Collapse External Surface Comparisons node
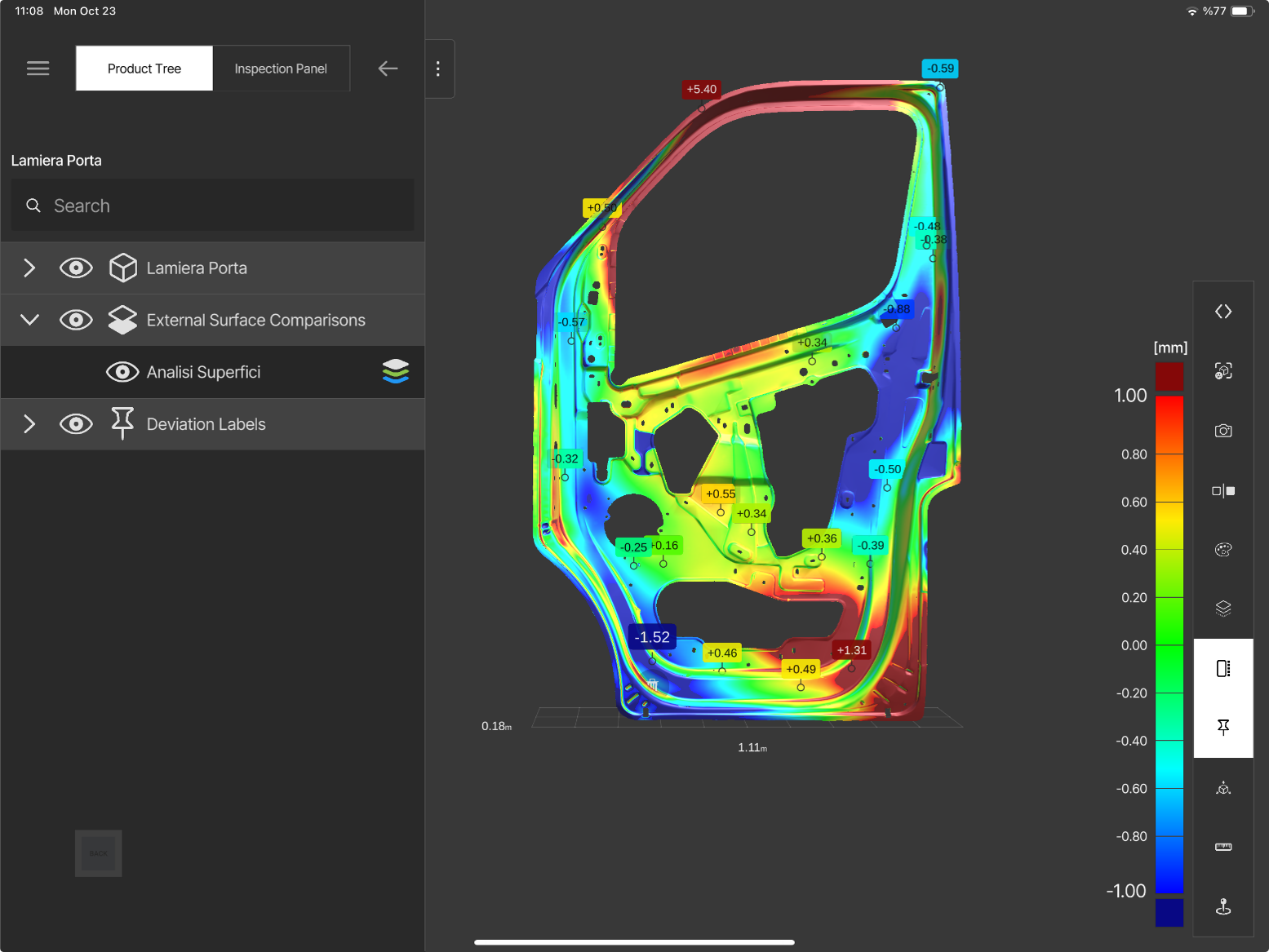The height and width of the screenshot is (952, 1269). [x=29, y=320]
